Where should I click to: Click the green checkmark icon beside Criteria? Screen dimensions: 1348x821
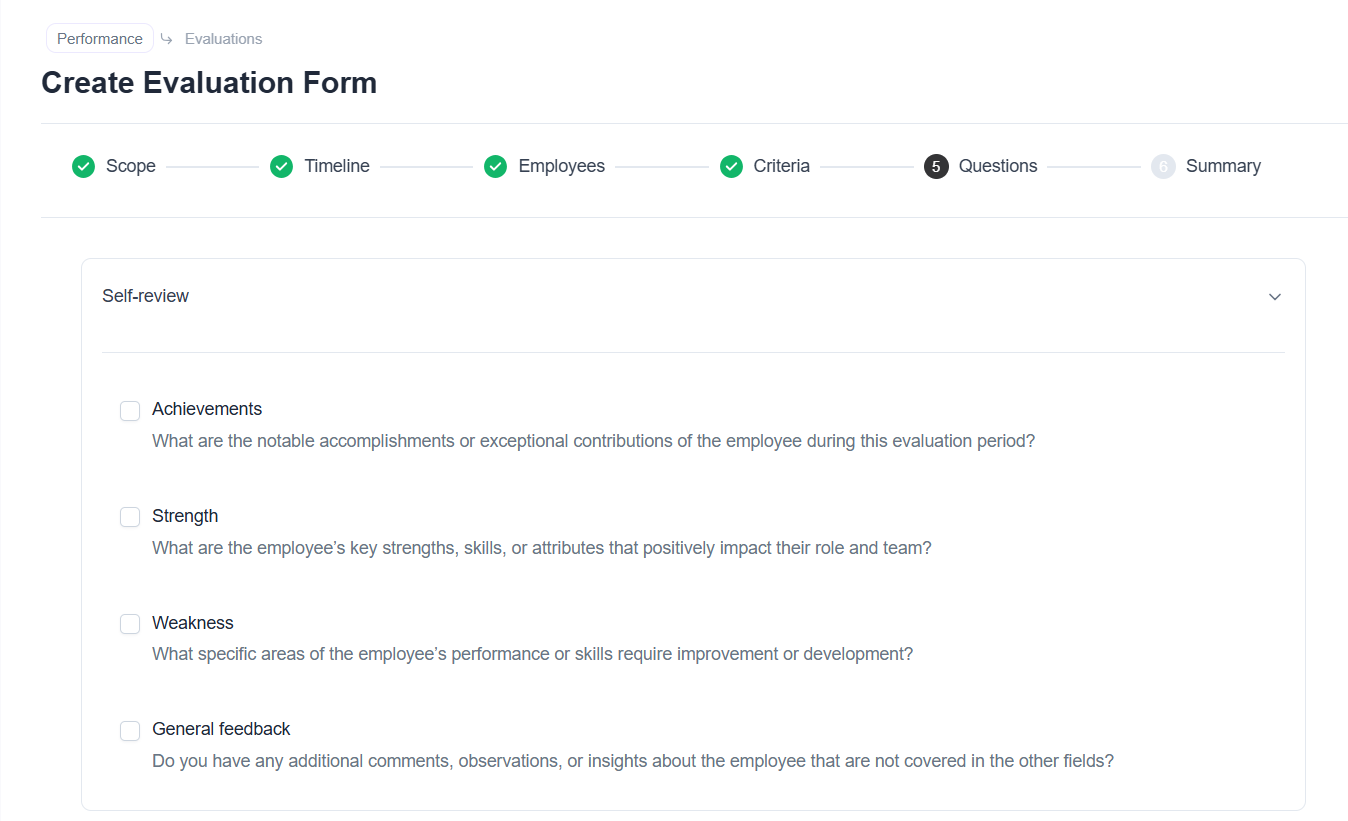731,167
